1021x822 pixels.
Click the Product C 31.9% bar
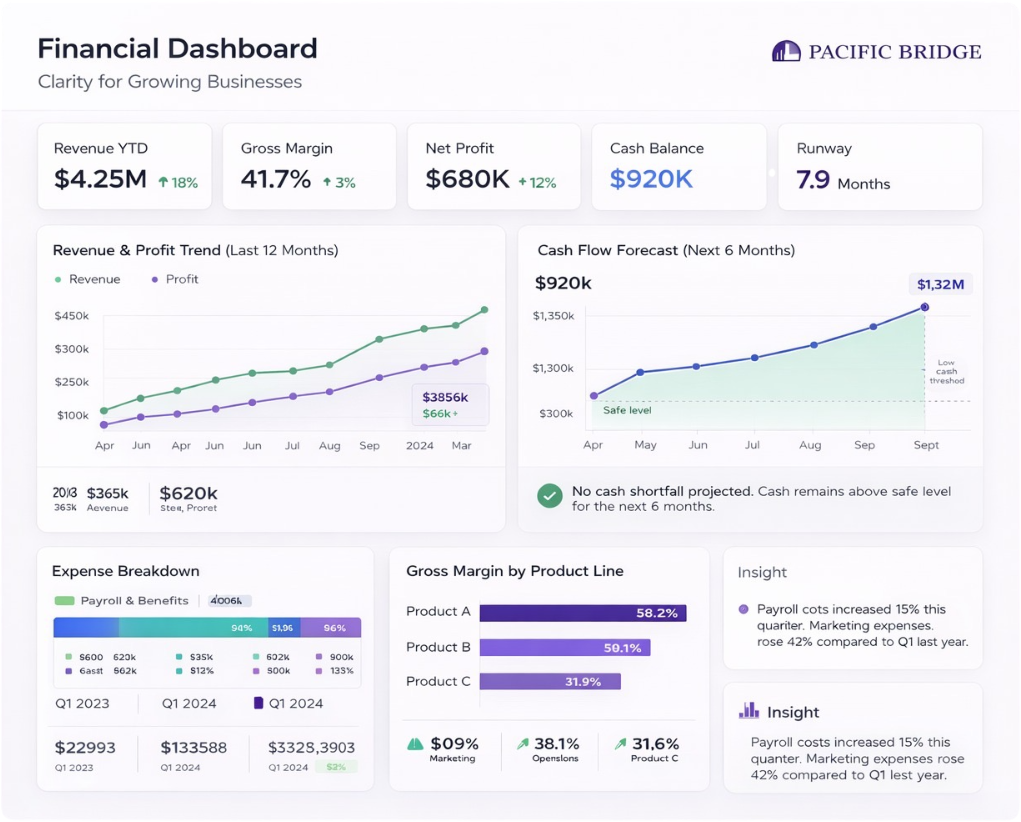(x=549, y=681)
